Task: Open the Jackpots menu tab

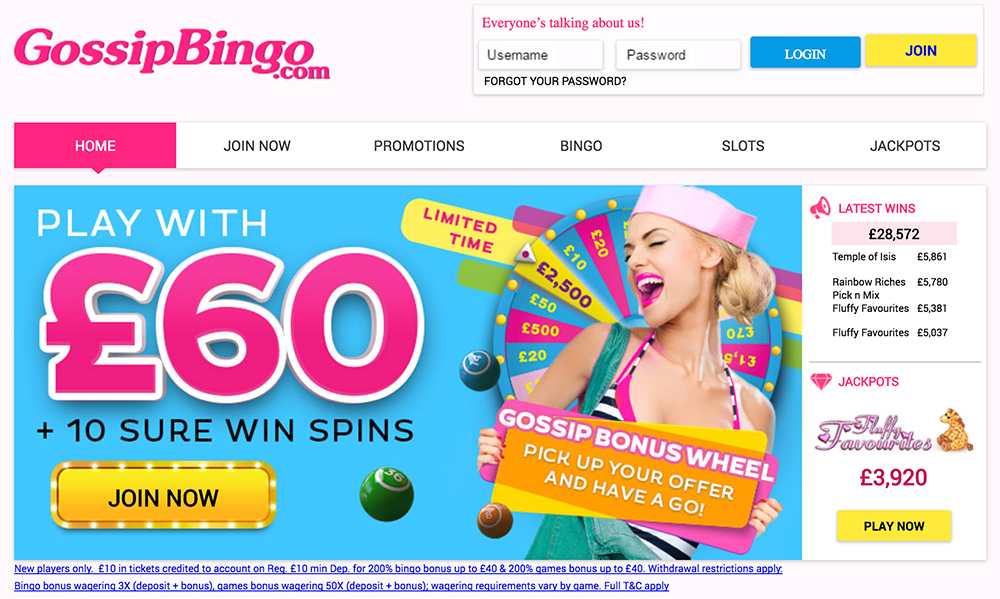Action: click(905, 146)
